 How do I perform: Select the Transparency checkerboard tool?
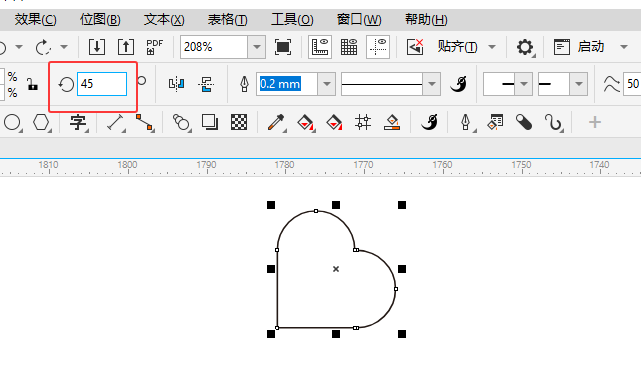point(239,122)
